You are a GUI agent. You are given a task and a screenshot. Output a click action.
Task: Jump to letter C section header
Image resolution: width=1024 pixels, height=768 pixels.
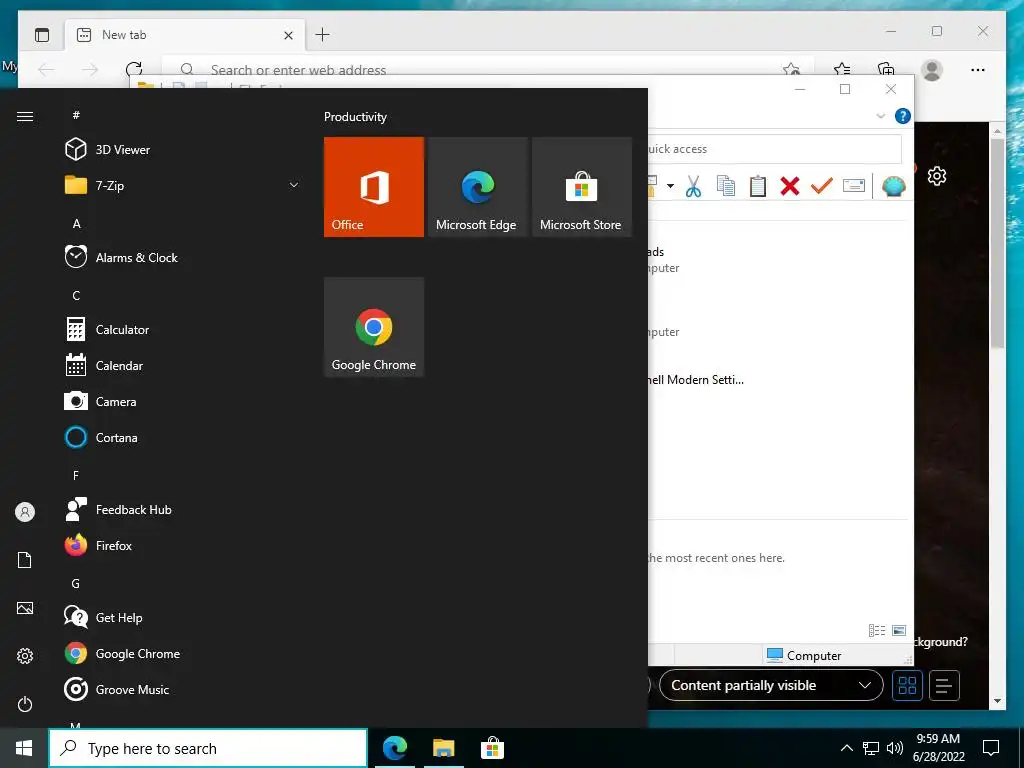point(76,295)
